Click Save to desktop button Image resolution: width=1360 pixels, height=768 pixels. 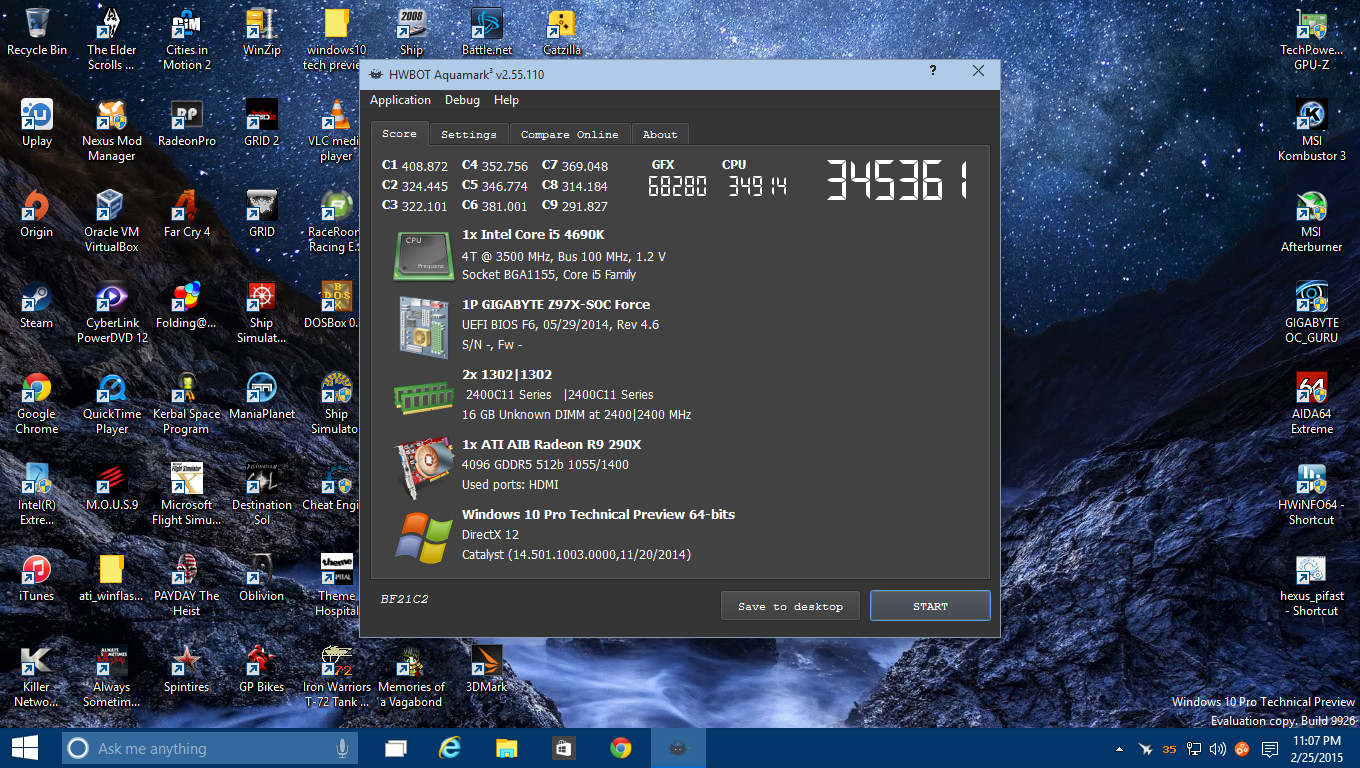(790, 606)
